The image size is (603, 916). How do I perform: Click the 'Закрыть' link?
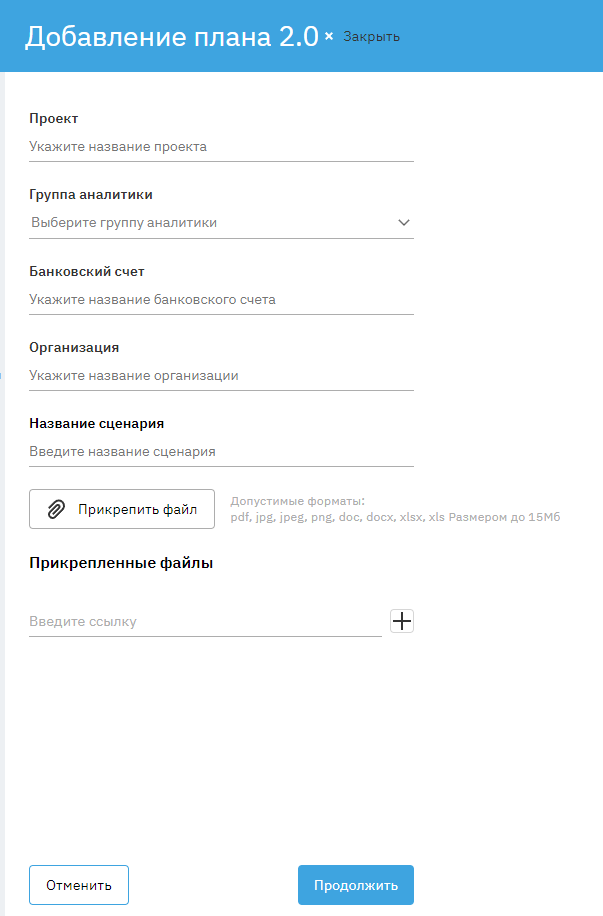(x=371, y=37)
